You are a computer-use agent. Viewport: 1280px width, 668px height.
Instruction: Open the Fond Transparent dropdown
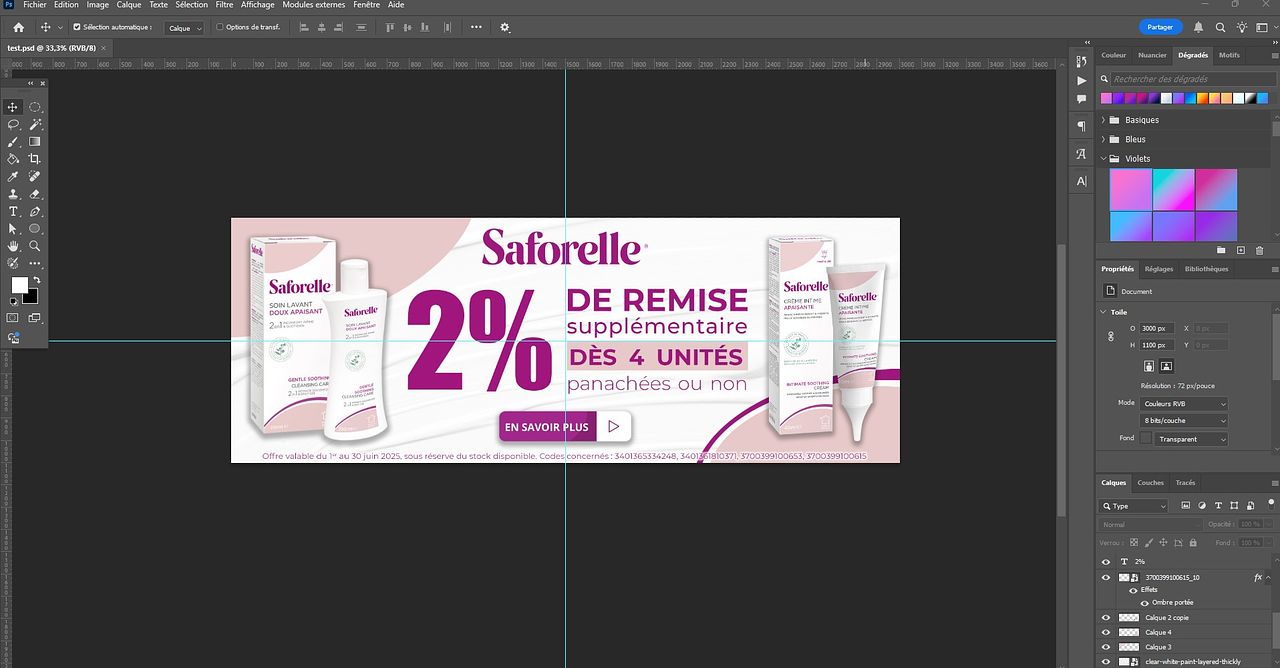tap(1191, 439)
